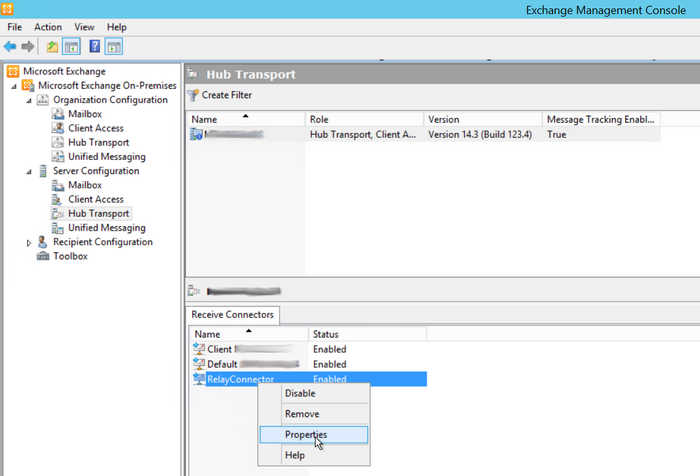
Task: Click the Up one level folder icon
Action: click(52, 46)
